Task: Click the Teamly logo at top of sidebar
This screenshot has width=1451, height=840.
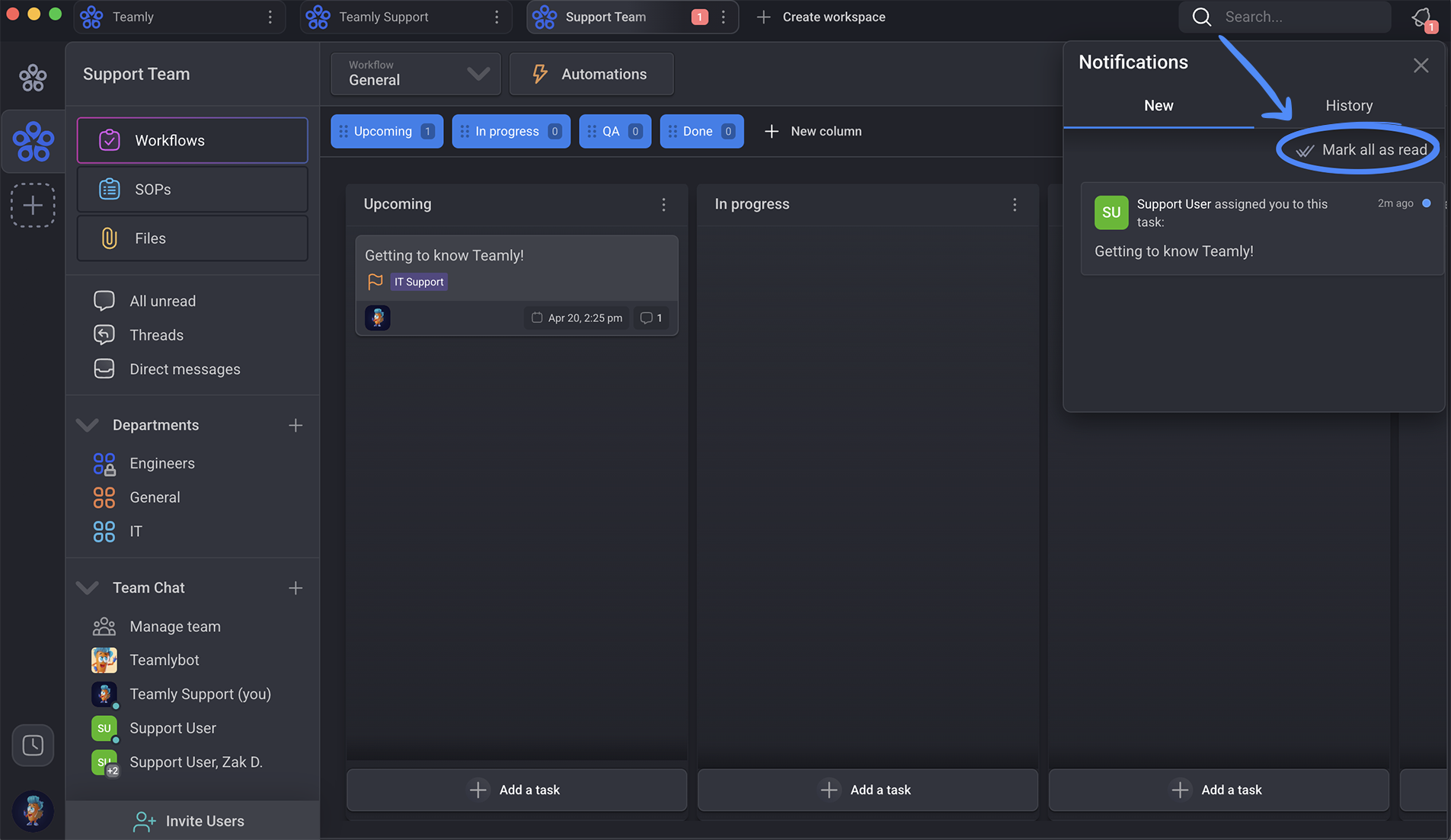Action: point(33,77)
